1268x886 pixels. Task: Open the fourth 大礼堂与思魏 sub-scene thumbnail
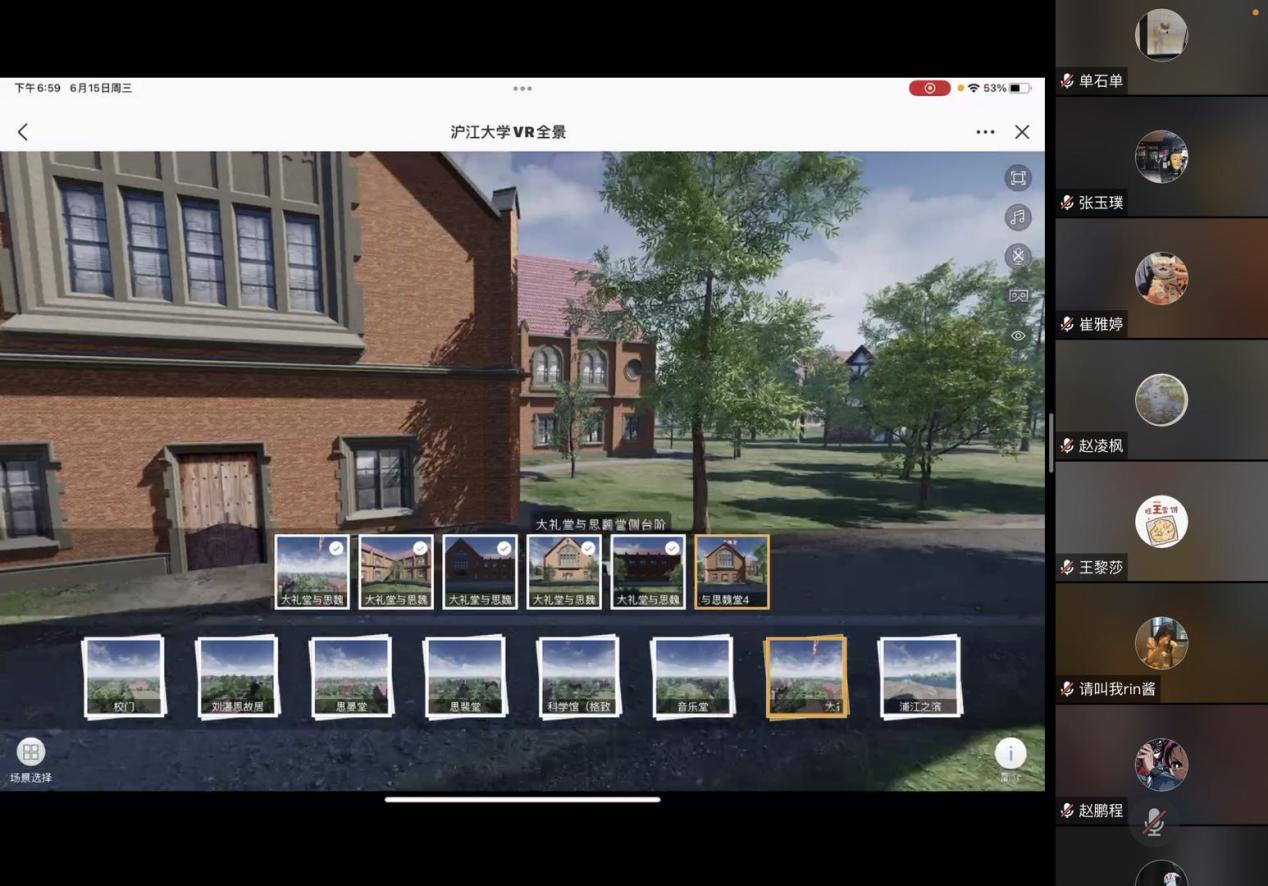[564, 572]
